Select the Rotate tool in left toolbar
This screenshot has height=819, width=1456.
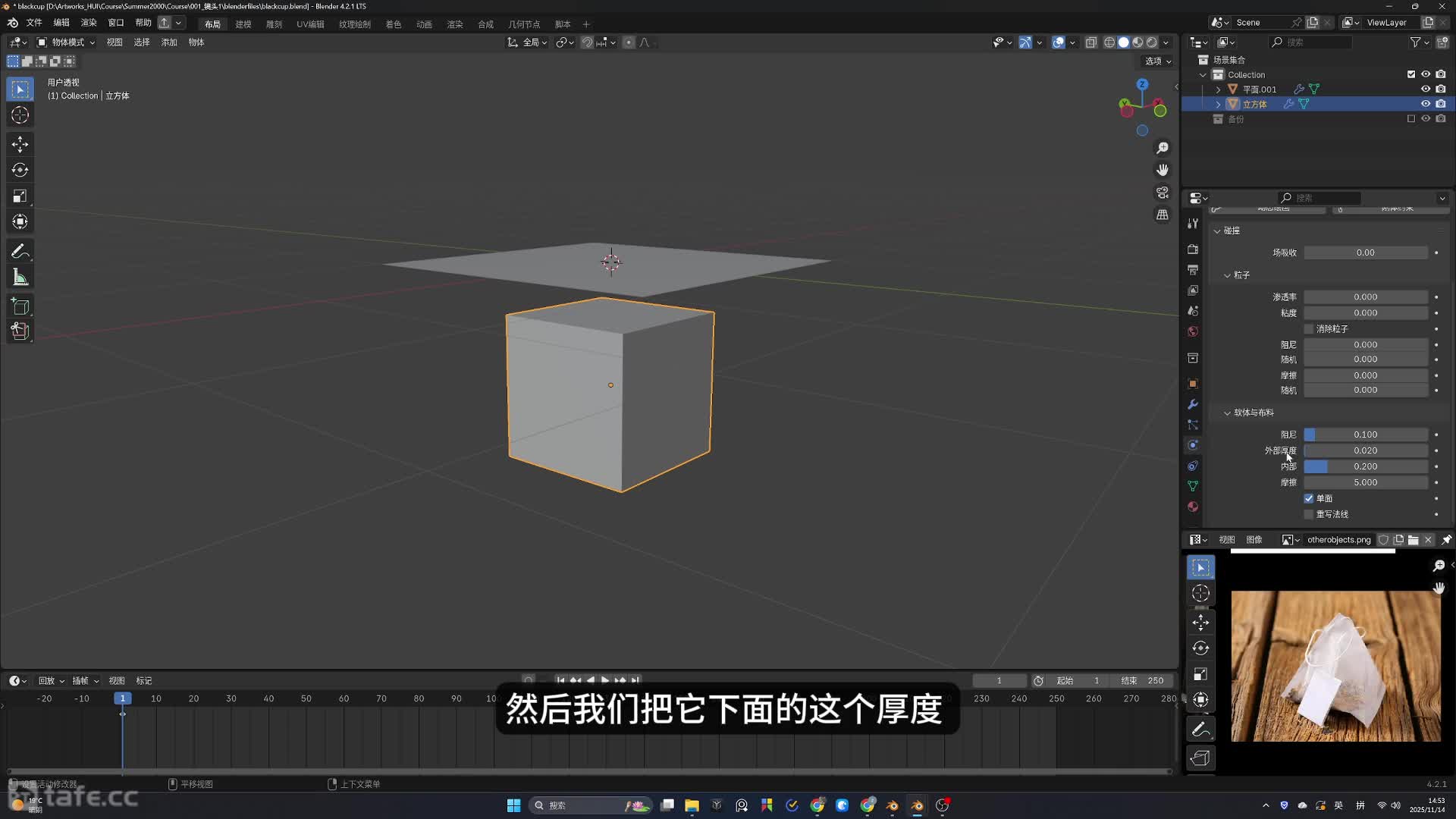tap(20, 170)
